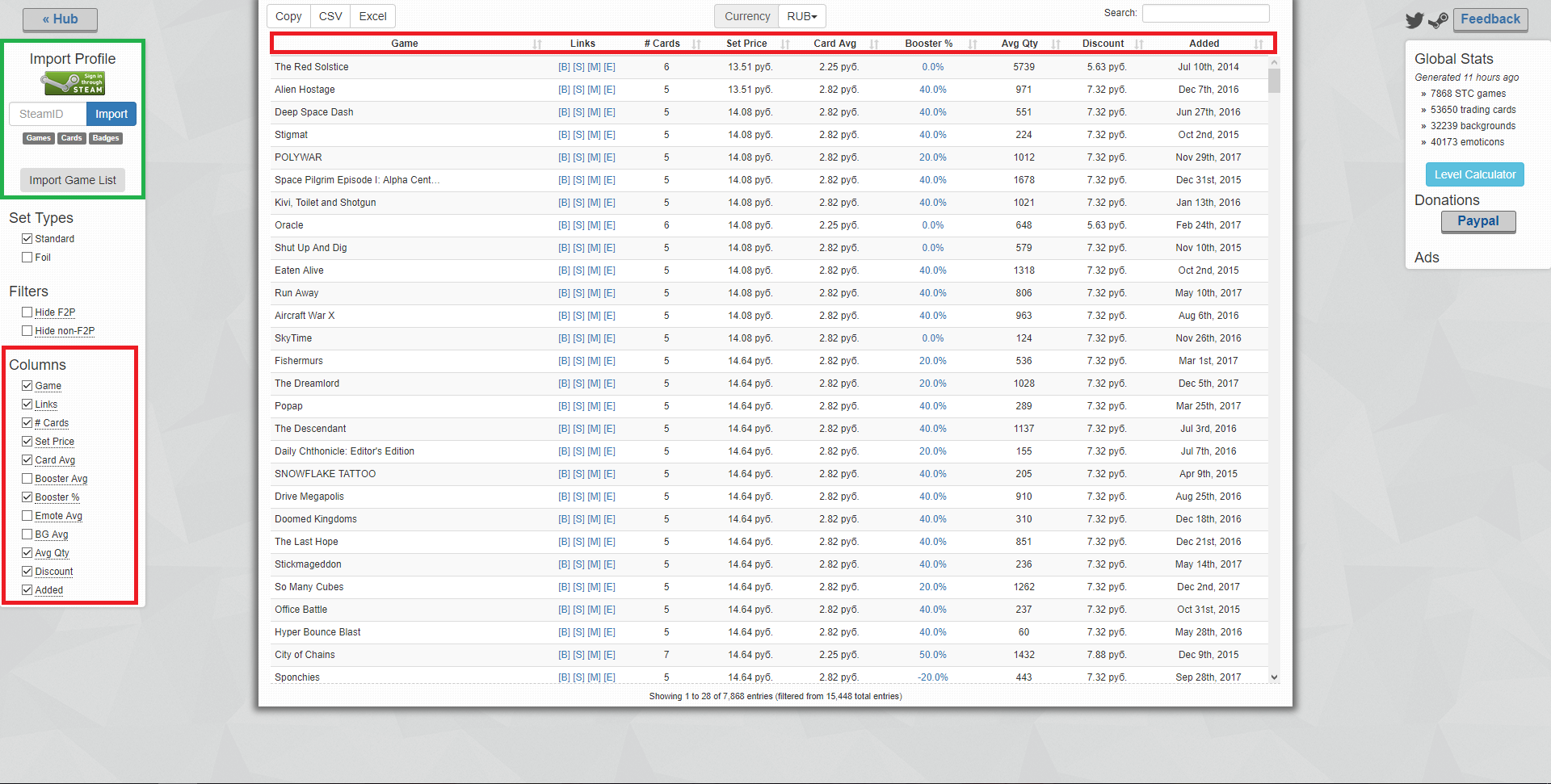Click -20.0% booster value for Sponchies

coord(933,677)
